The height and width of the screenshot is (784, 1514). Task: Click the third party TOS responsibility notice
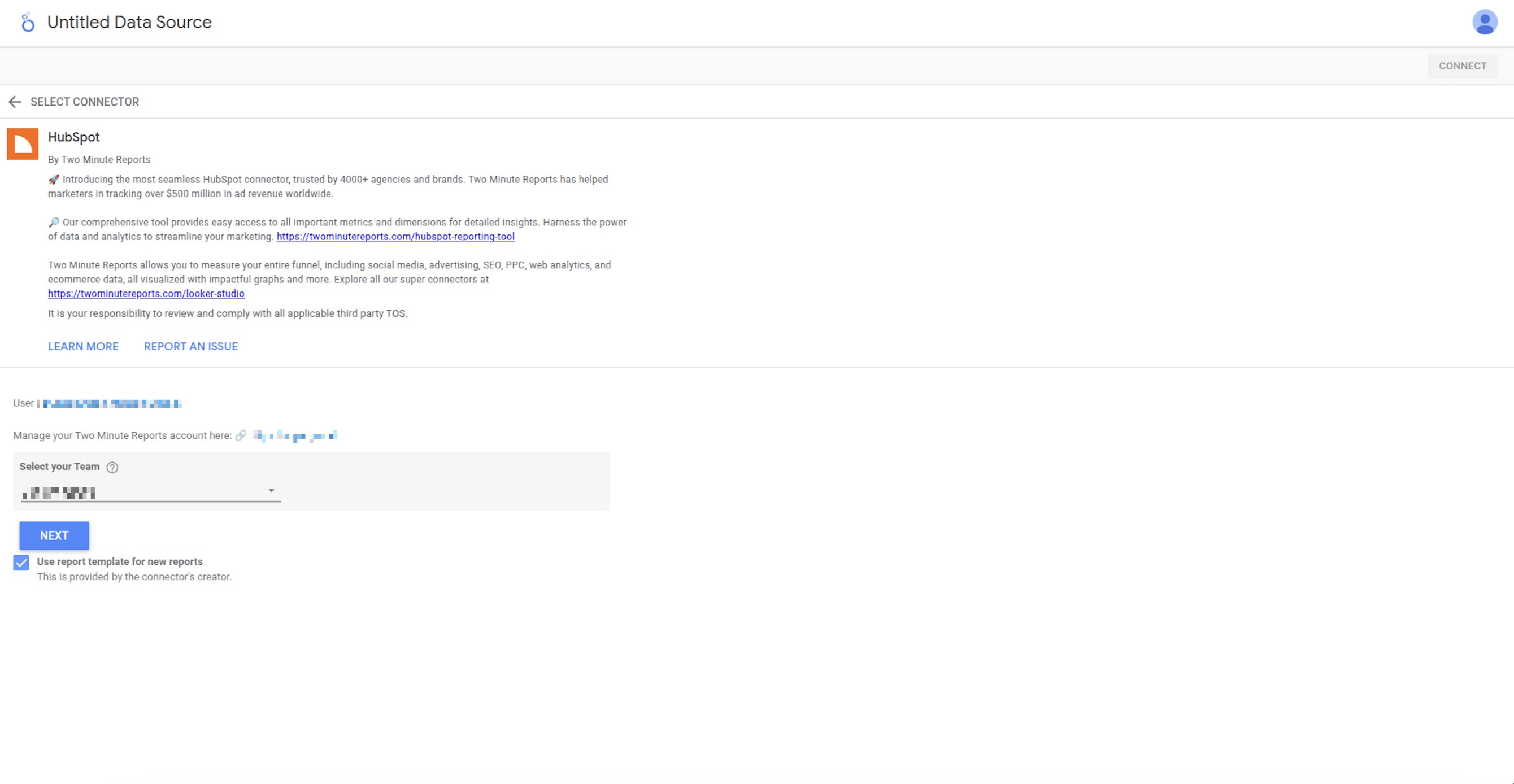coord(228,313)
